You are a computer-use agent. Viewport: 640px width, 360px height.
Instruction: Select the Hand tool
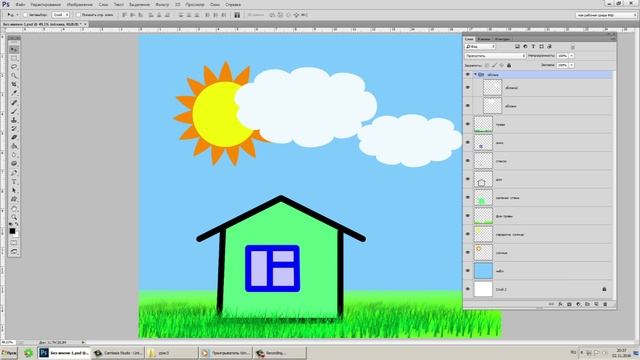click(14, 209)
